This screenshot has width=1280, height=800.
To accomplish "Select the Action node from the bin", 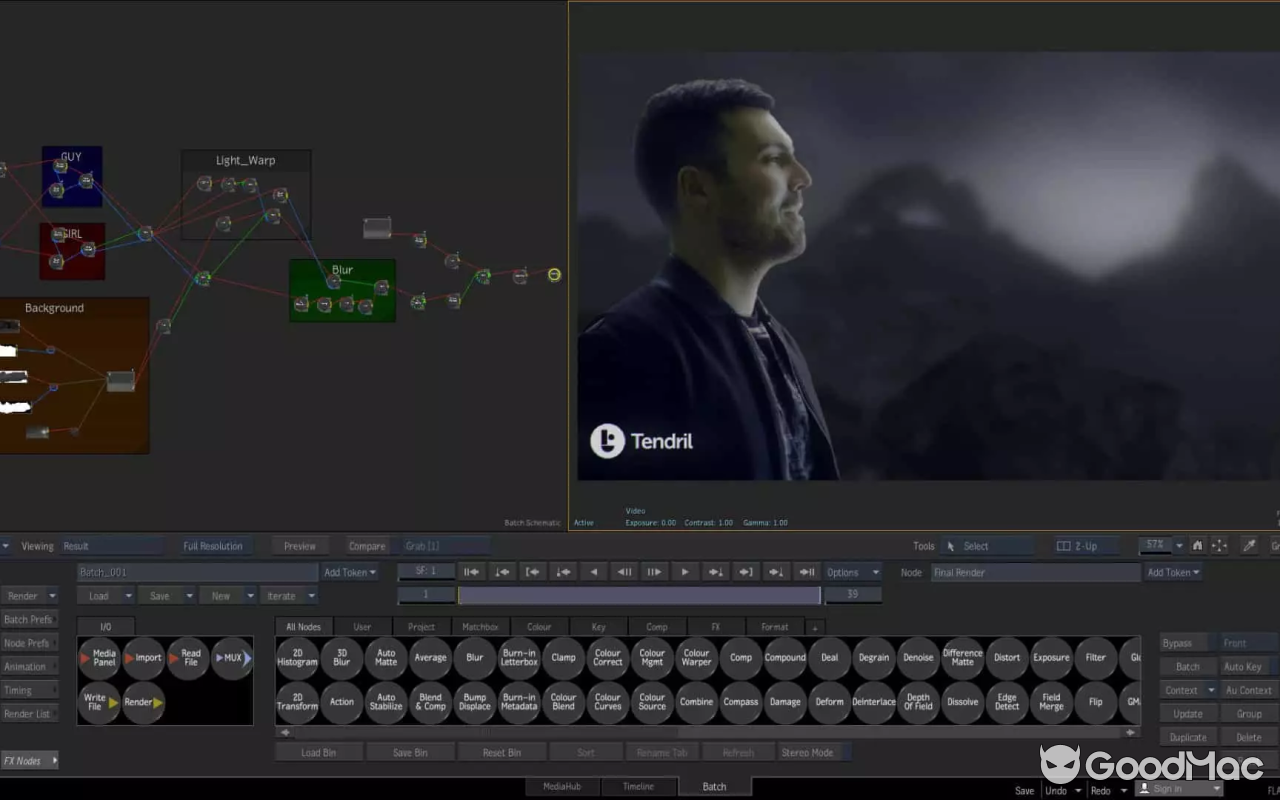I will pyautogui.click(x=341, y=702).
